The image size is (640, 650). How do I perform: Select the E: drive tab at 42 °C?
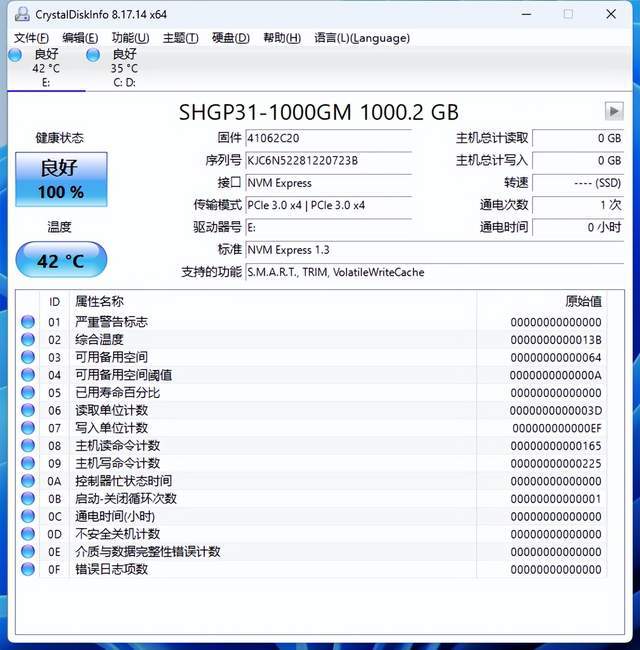[x=46, y=68]
